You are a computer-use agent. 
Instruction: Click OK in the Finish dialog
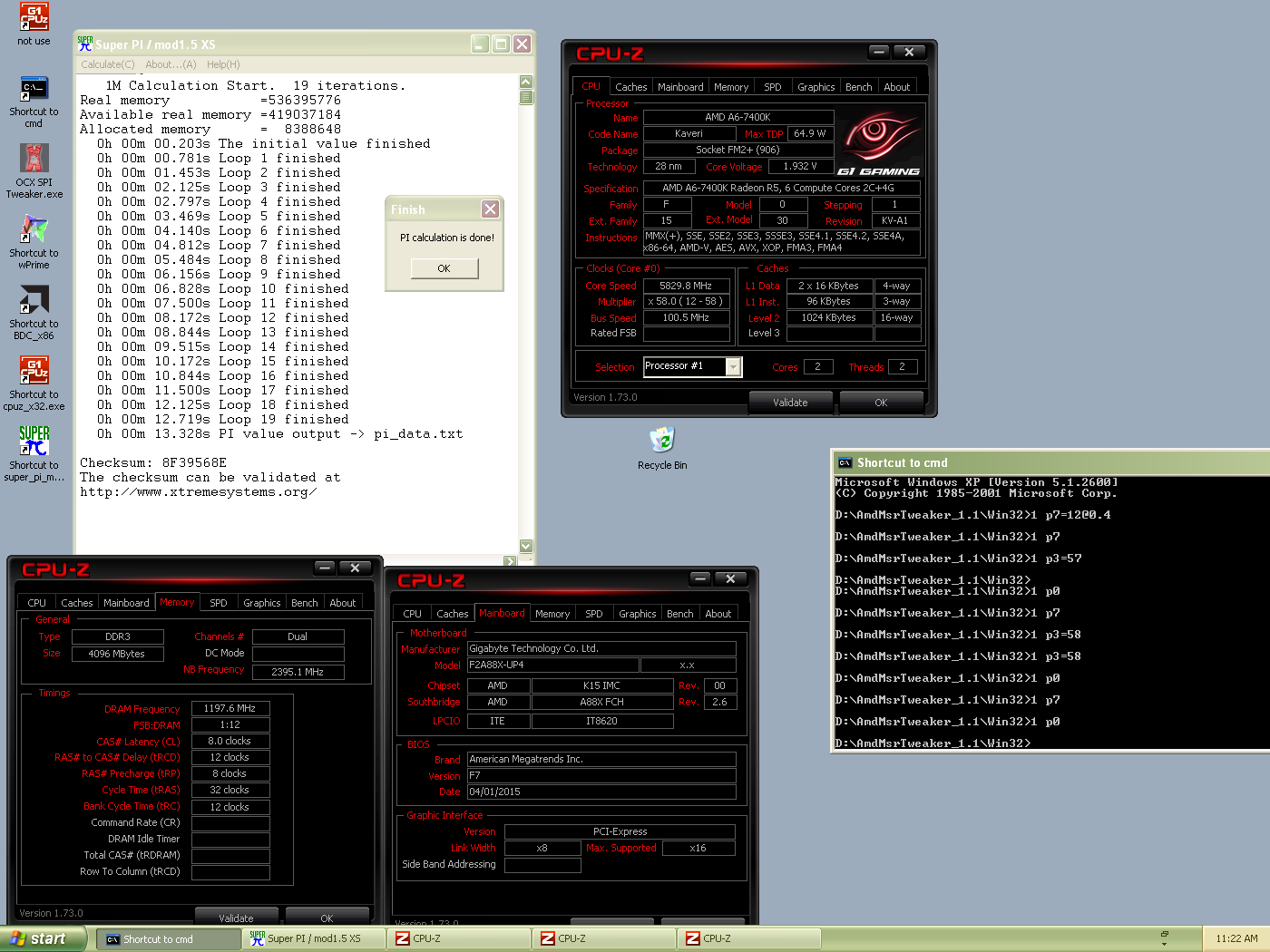444,268
